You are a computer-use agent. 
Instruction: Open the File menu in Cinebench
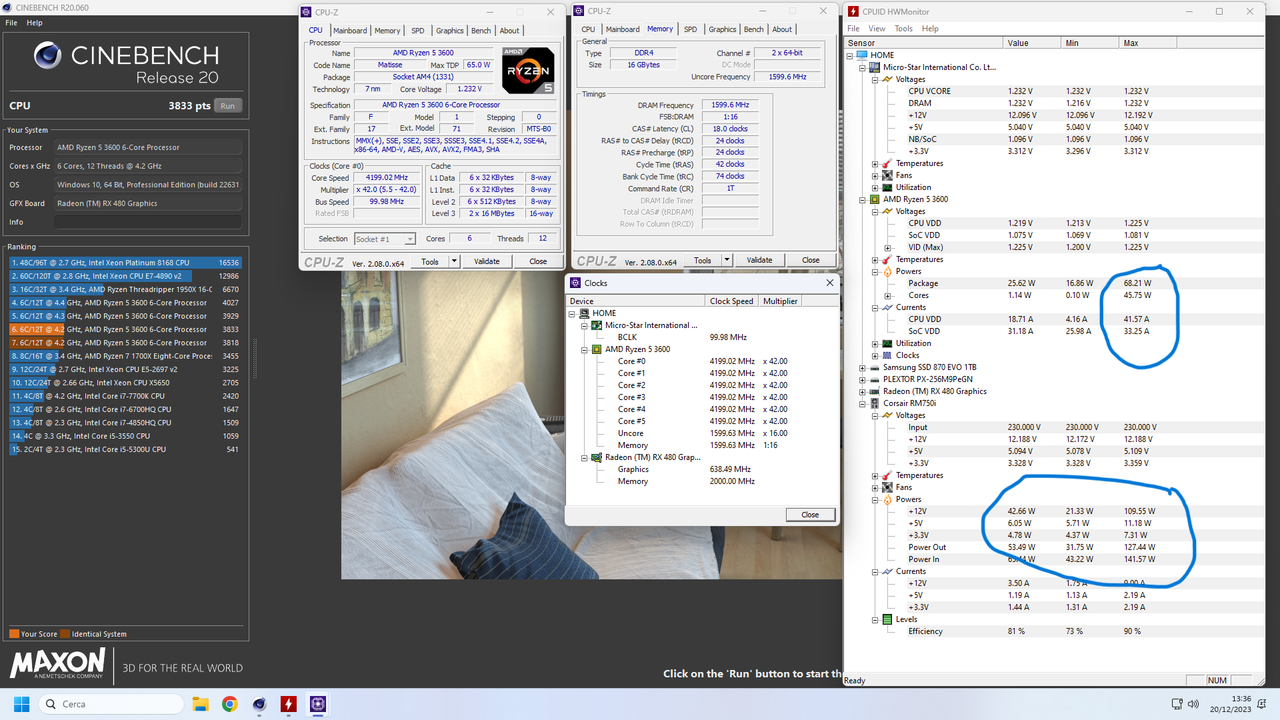click(9, 22)
